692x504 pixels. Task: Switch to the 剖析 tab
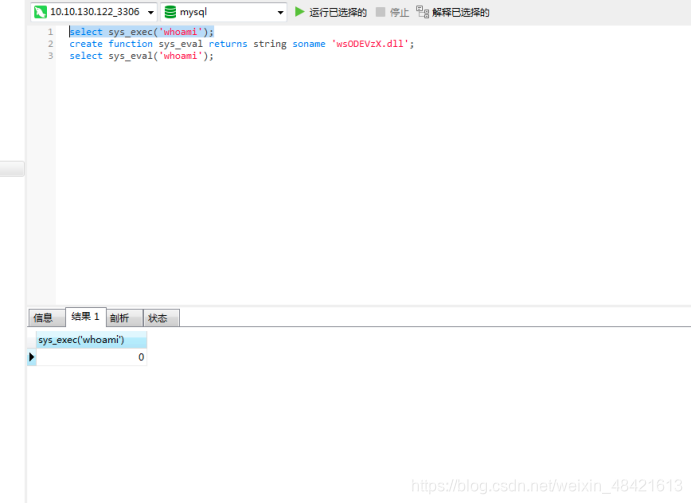124,318
